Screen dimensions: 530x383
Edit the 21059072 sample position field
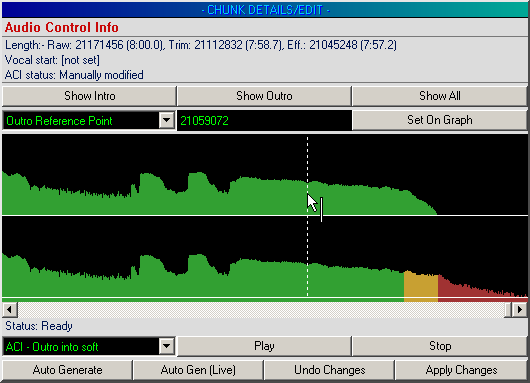[x=264, y=120]
